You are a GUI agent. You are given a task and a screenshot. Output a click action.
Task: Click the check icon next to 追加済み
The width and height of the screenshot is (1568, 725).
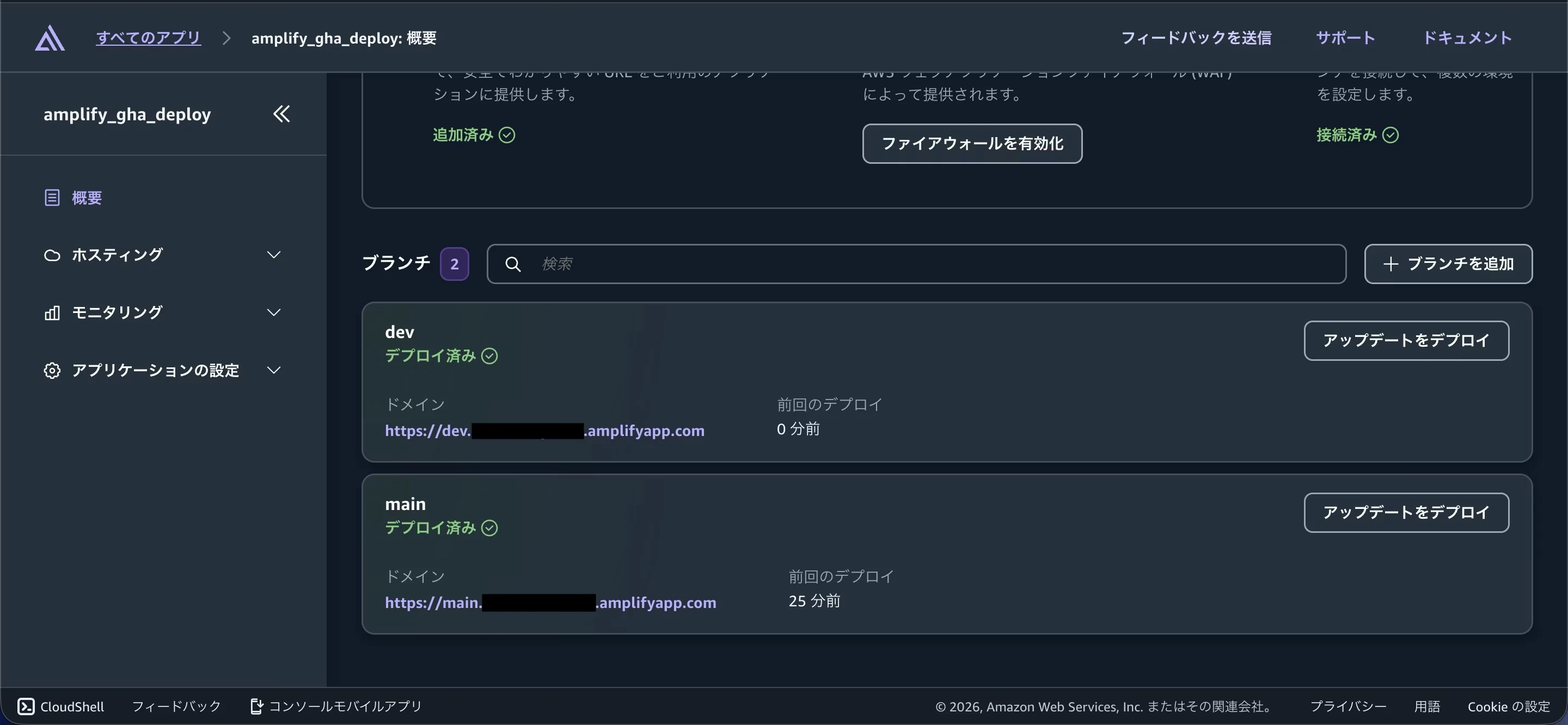click(x=507, y=134)
